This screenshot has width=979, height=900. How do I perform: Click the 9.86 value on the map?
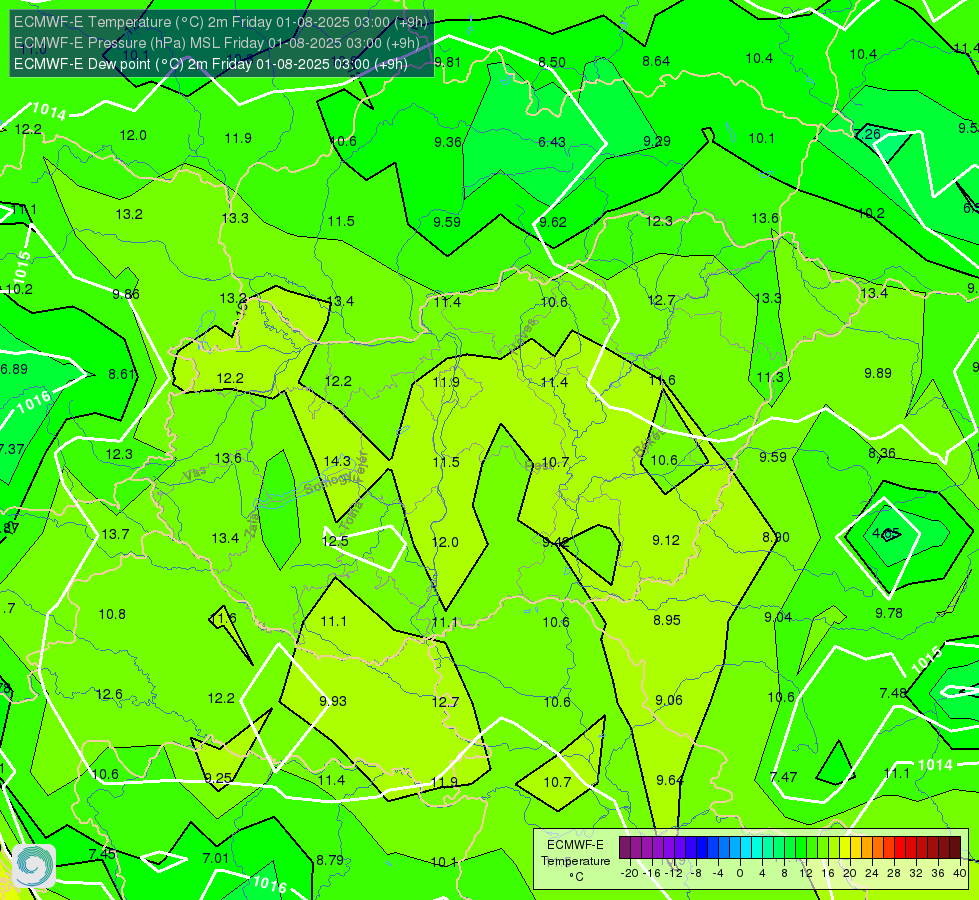tap(125, 294)
